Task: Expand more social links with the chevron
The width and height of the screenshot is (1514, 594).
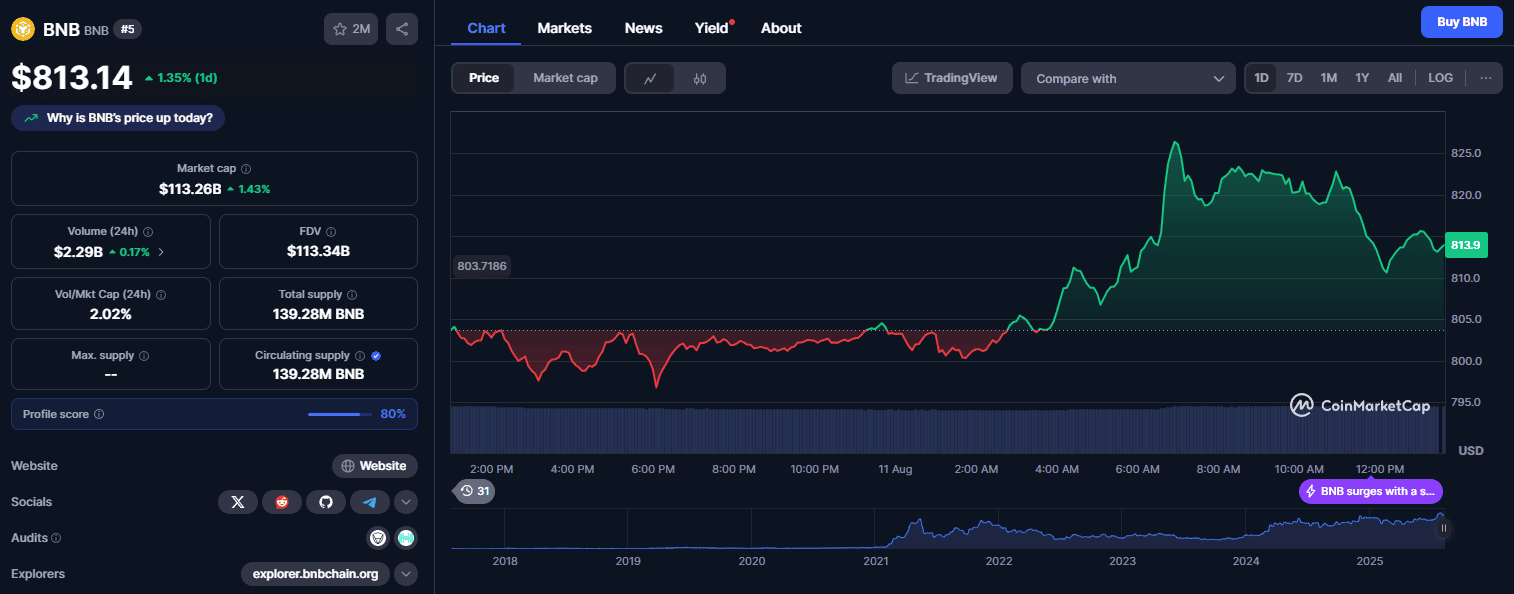Action: coord(406,502)
